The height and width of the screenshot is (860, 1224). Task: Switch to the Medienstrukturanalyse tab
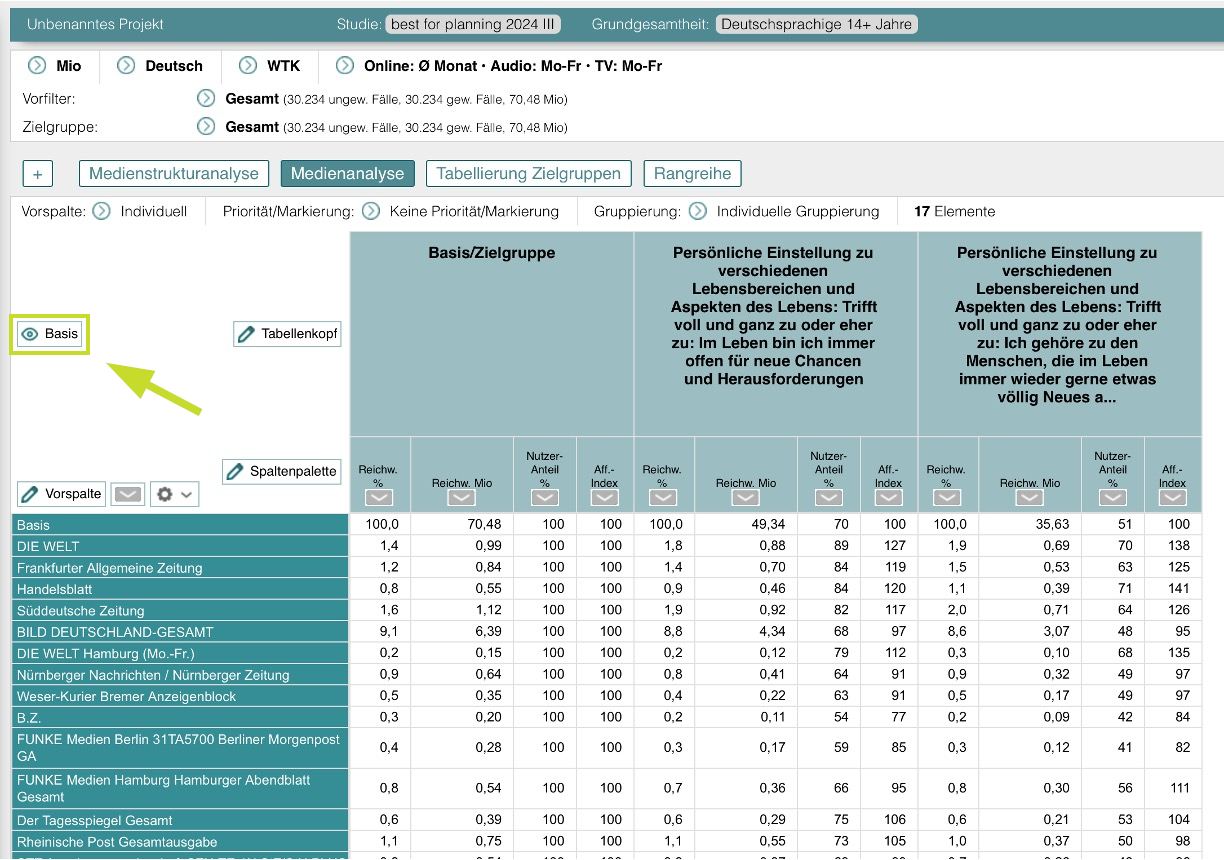click(174, 174)
